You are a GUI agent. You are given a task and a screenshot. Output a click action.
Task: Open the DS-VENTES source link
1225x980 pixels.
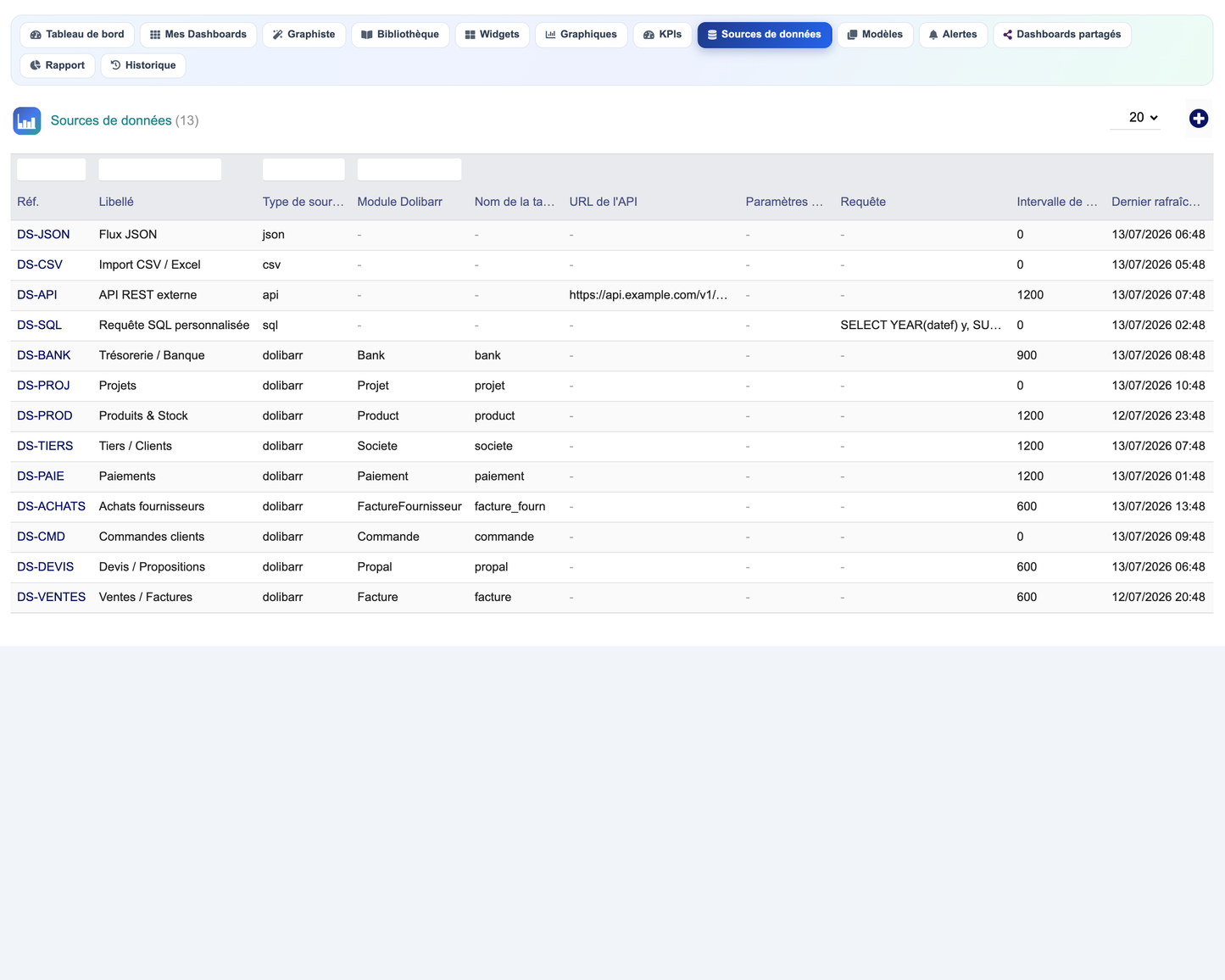coord(52,598)
